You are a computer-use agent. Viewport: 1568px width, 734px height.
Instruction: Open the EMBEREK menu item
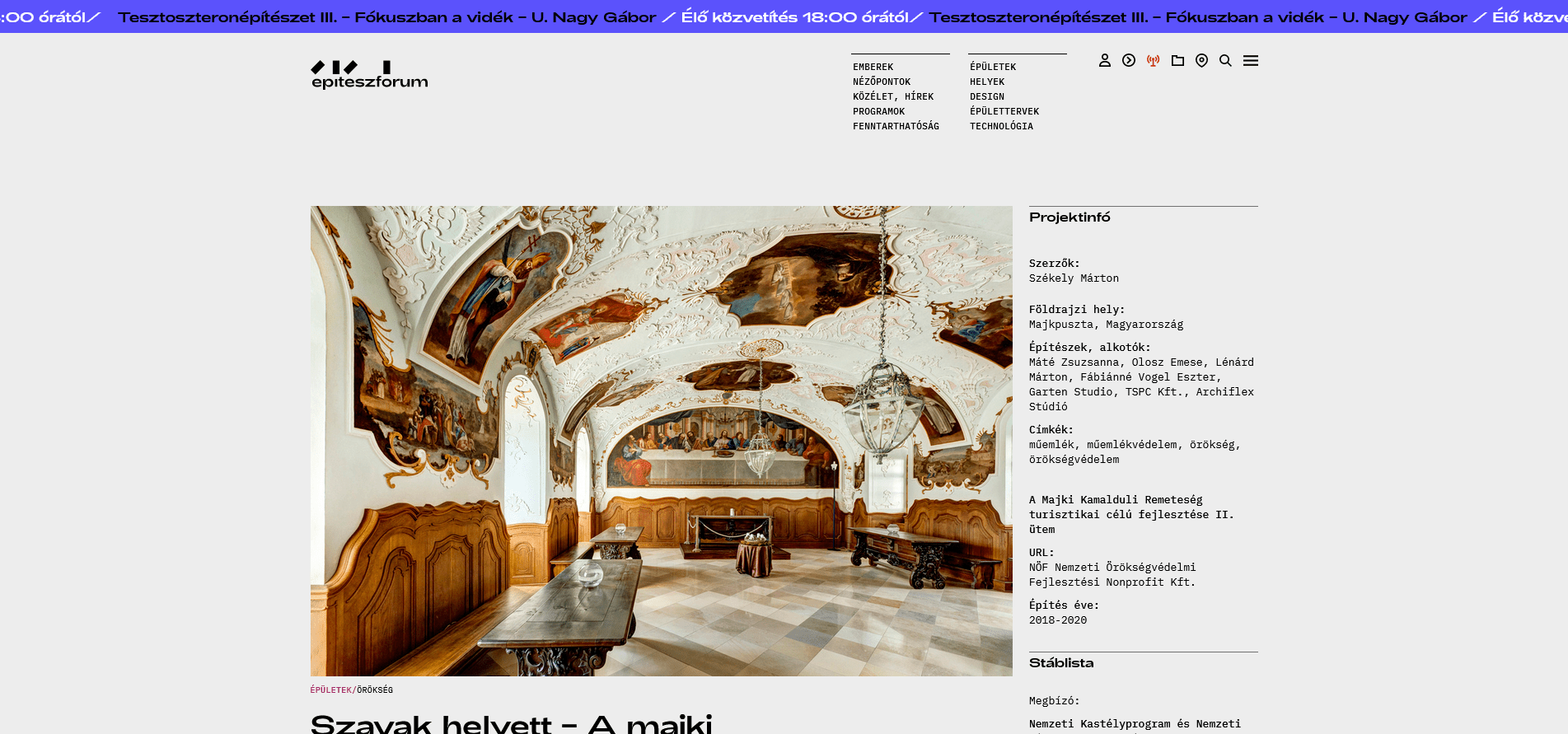tap(873, 67)
